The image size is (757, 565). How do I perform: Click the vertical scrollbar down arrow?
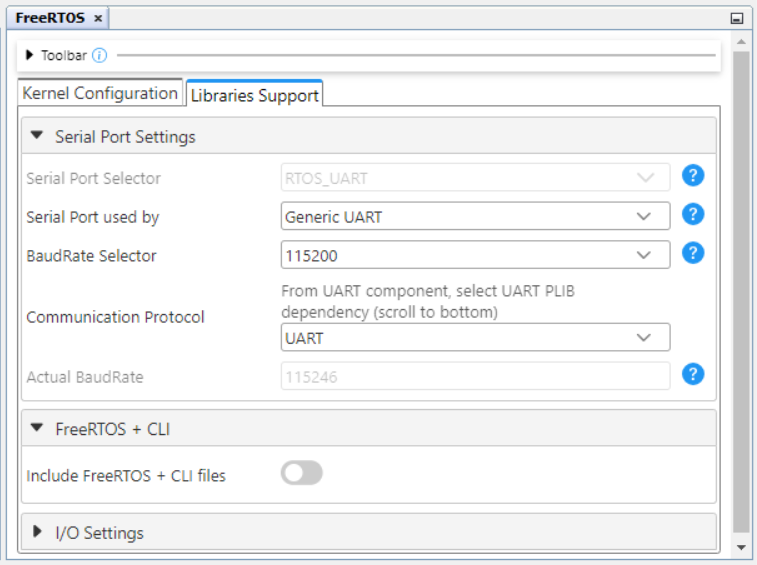(741, 547)
